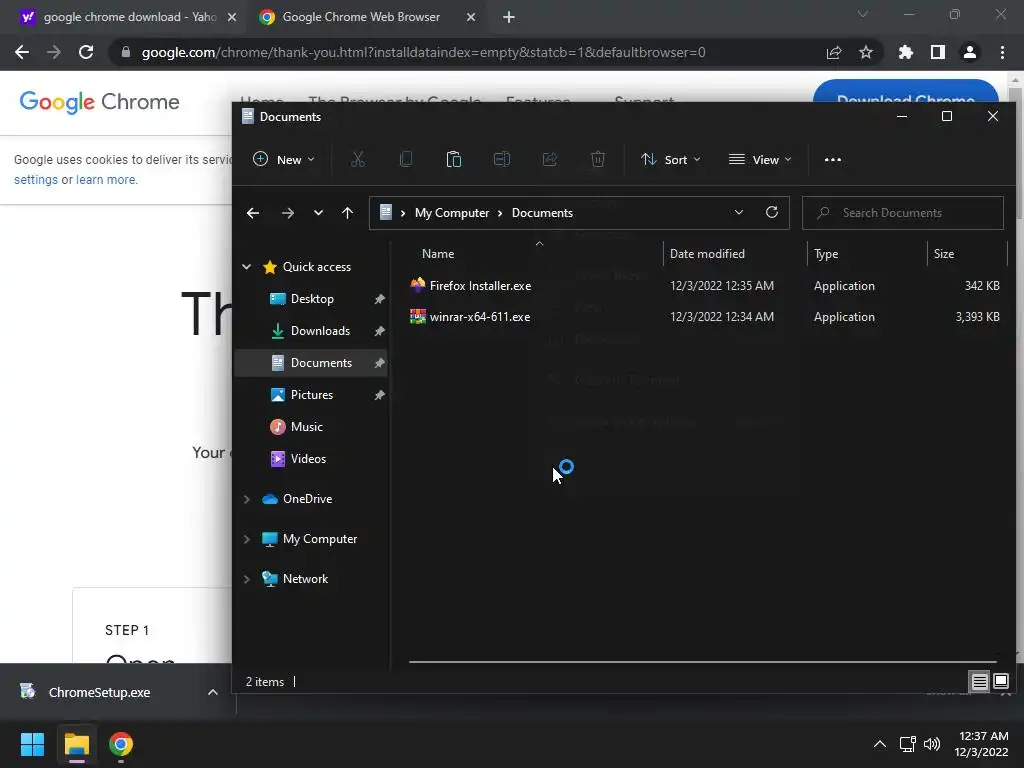1024x768 pixels.
Task: Bookmark this page with the star icon
Action: (x=866, y=52)
